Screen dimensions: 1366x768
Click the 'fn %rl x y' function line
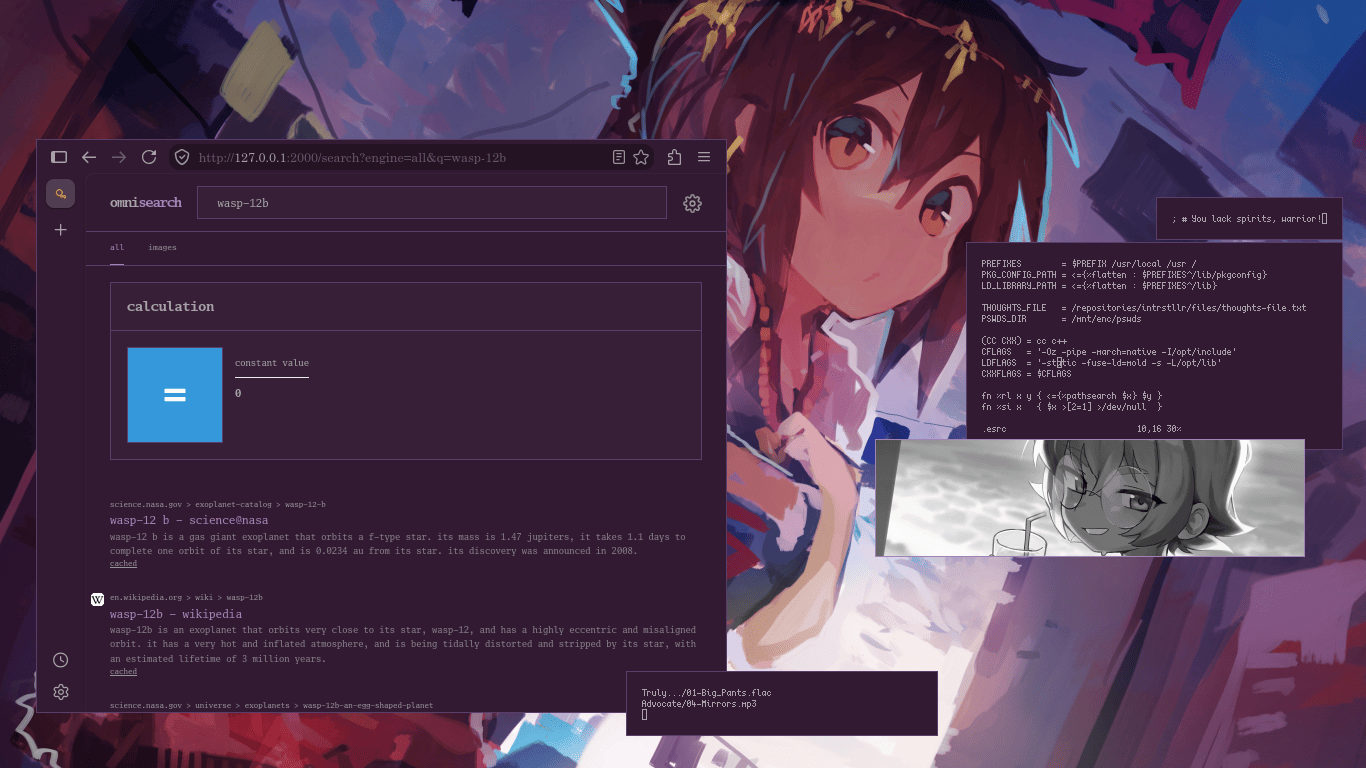[1071, 396]
